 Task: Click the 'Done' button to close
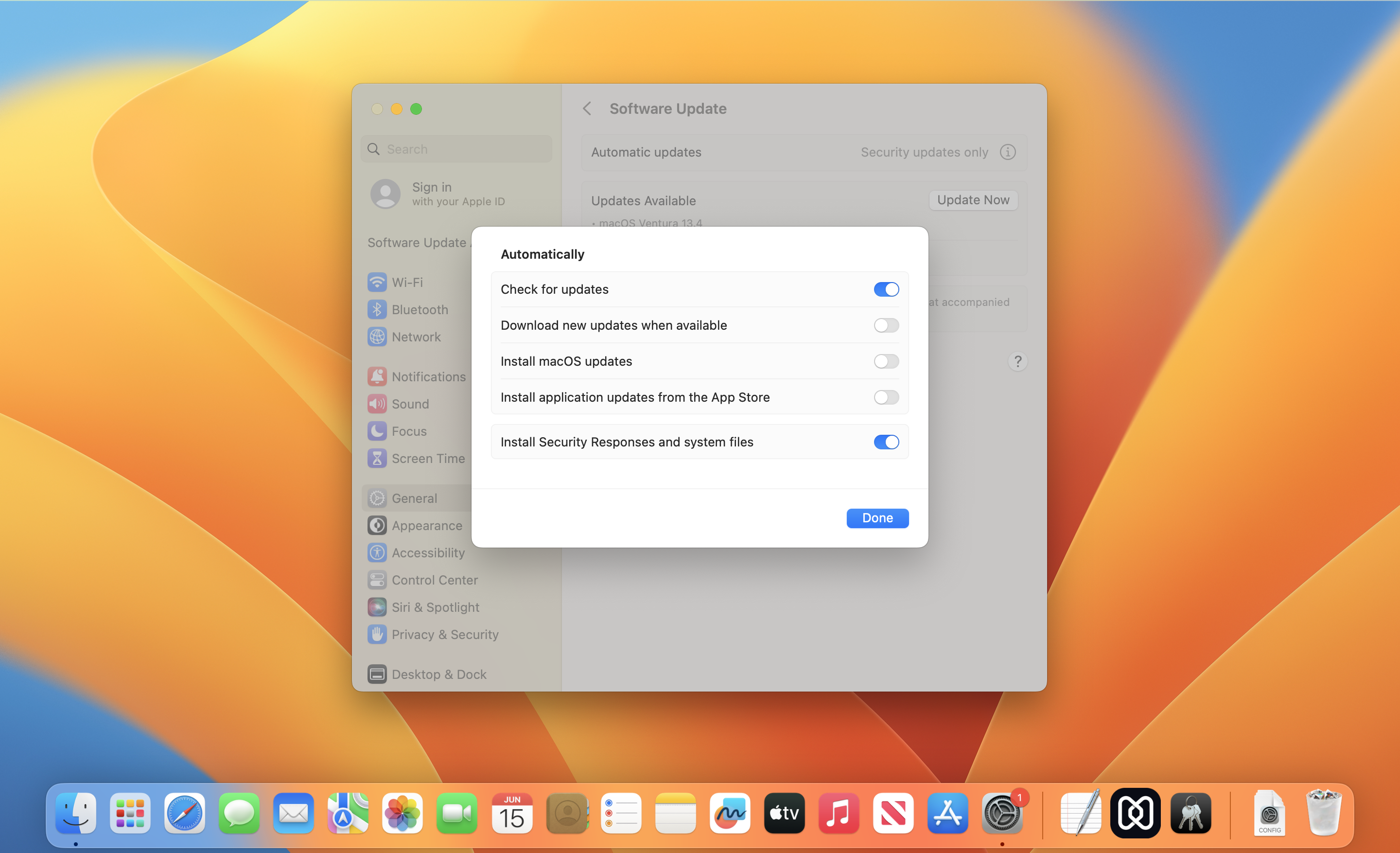point(877,517)
